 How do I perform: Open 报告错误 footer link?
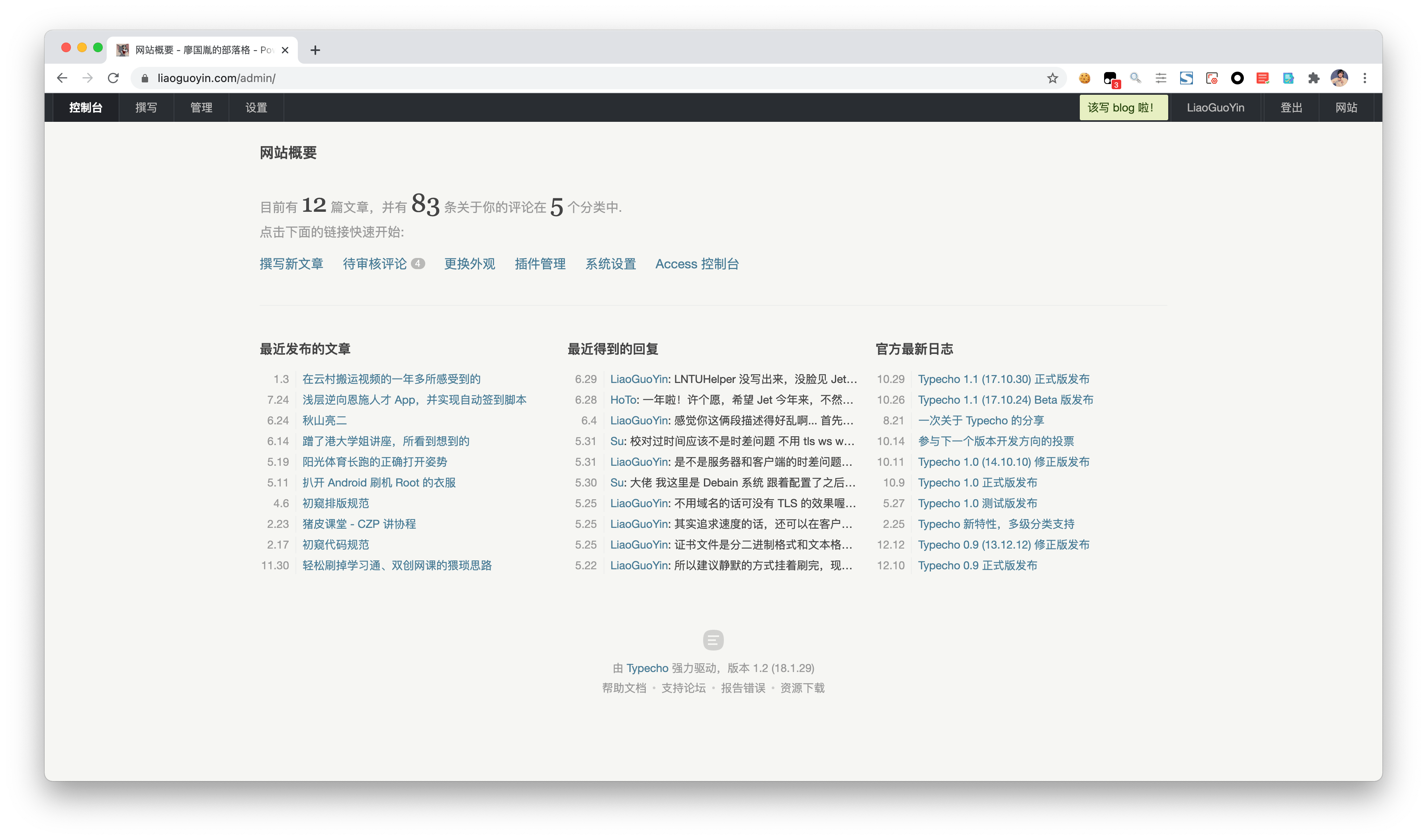click(x=743, y=688)
